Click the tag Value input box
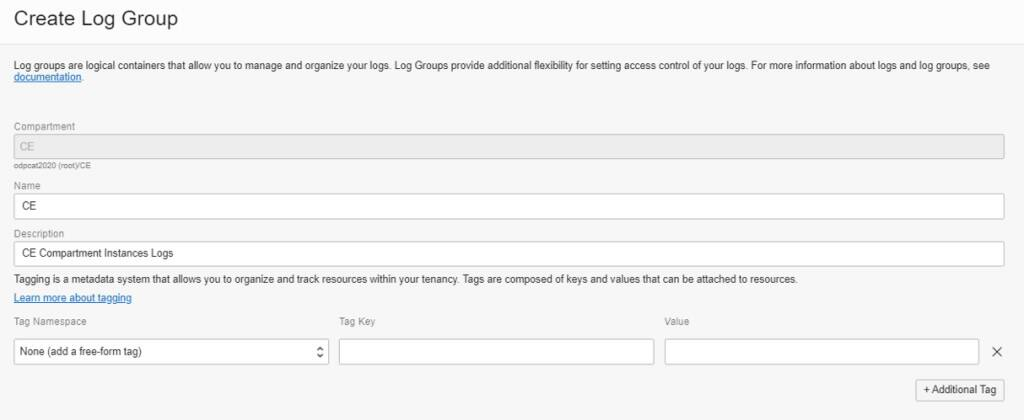 pos(821,352)
